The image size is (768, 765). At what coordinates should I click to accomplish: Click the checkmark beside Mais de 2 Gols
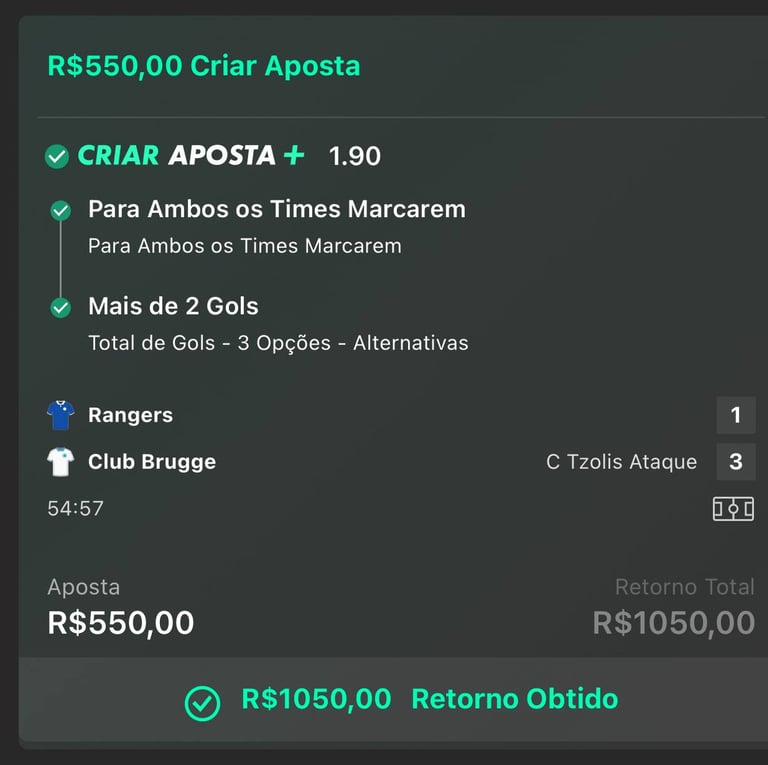pyautogui.click(x=61, y=308)
